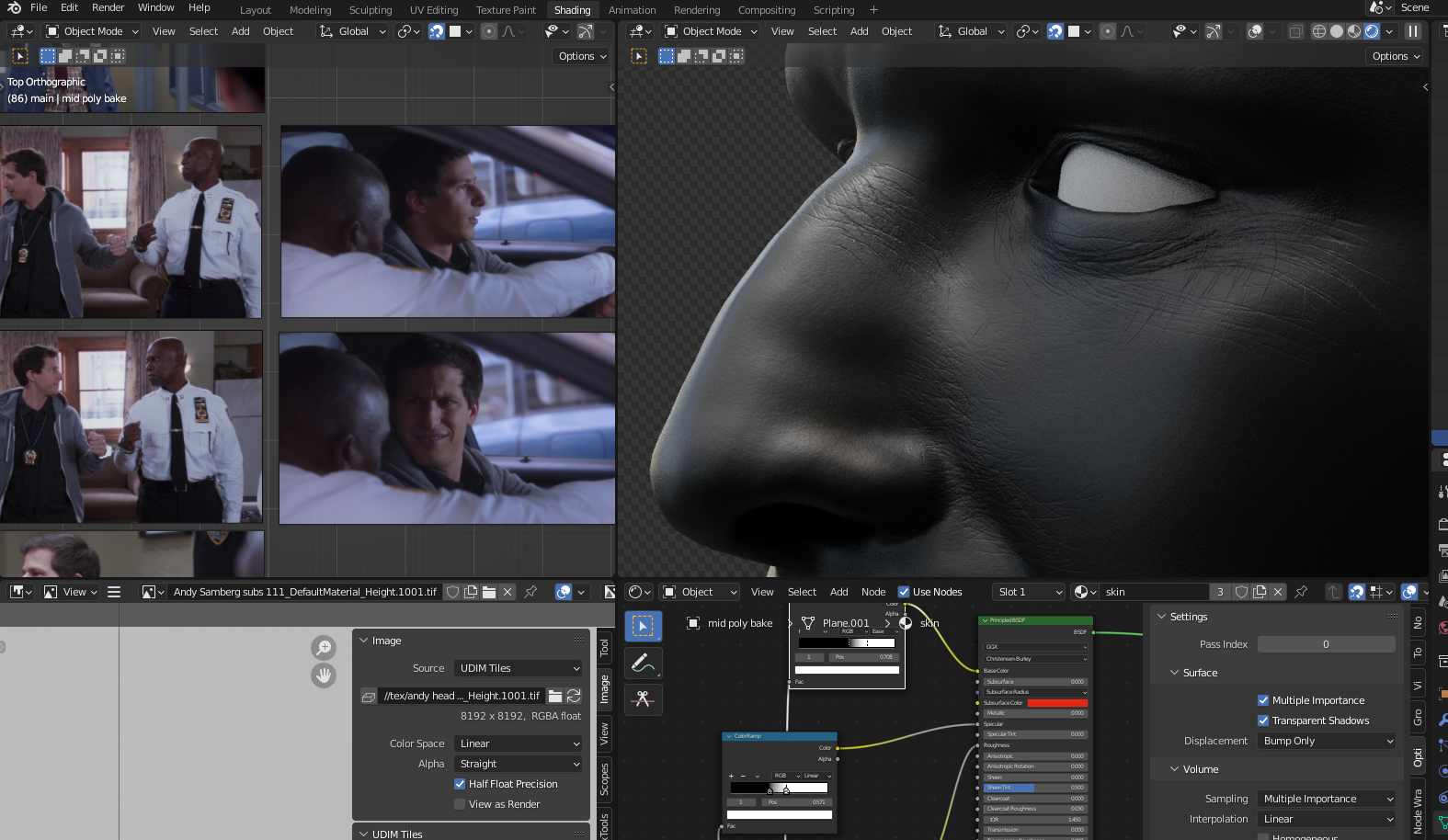The height and width of the screenshot is (840, 1448).
Task: Open Volume Sampling dropdown
Action: point(1327,799)
